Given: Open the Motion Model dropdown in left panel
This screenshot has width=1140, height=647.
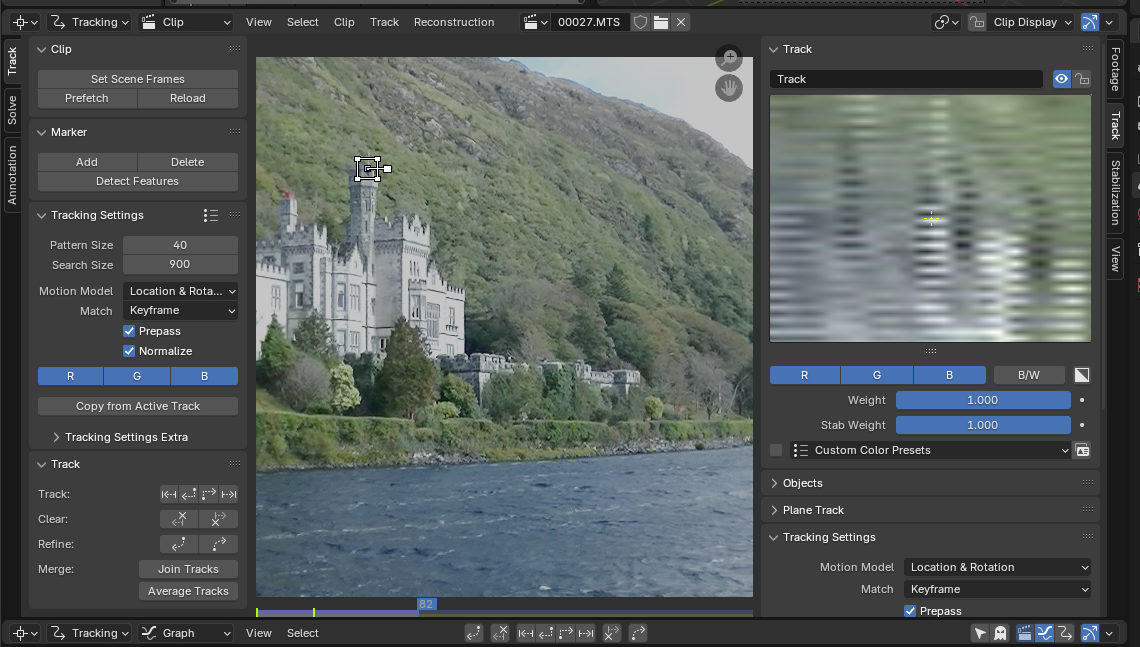Looking at the screenshot, I should point(180,291).
